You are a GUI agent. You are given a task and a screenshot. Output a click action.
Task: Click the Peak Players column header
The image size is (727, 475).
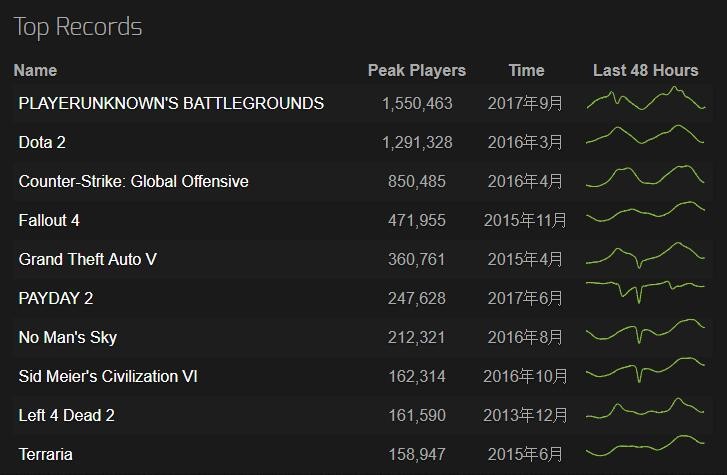[416, 71]
